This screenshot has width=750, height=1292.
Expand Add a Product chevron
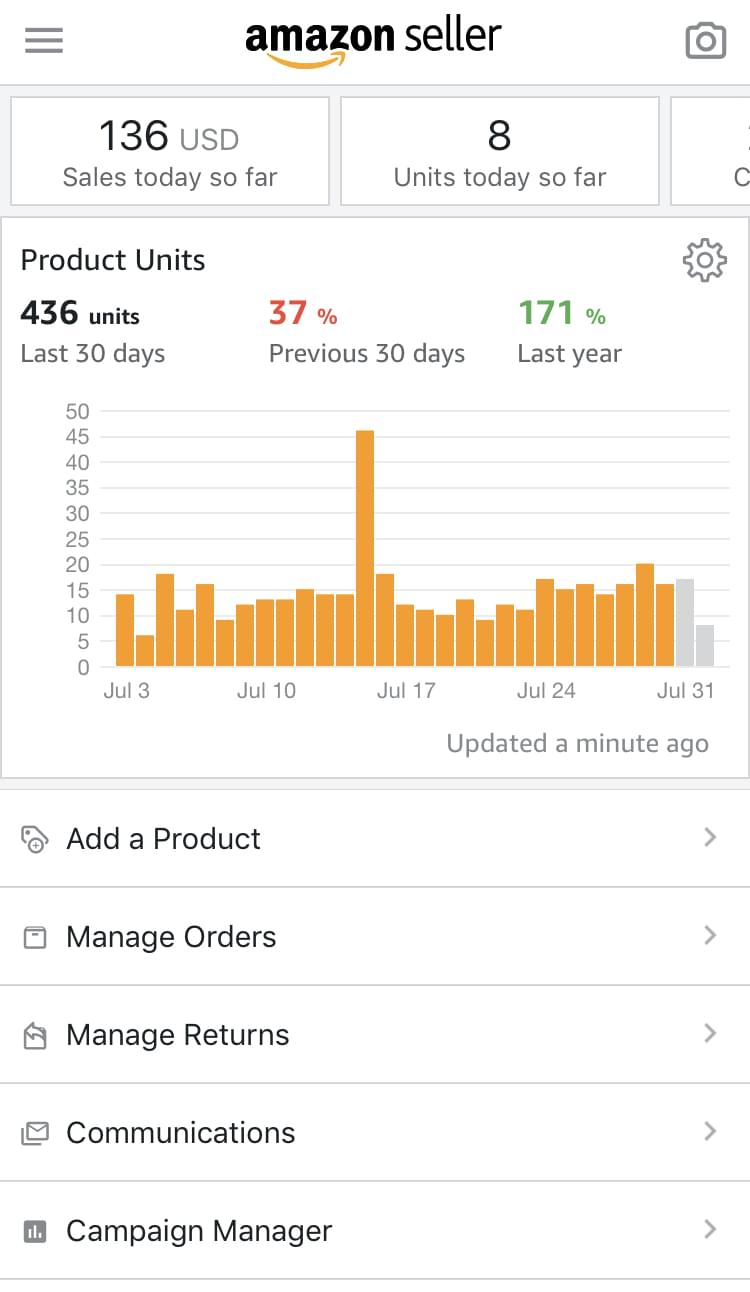click(710, 837)
